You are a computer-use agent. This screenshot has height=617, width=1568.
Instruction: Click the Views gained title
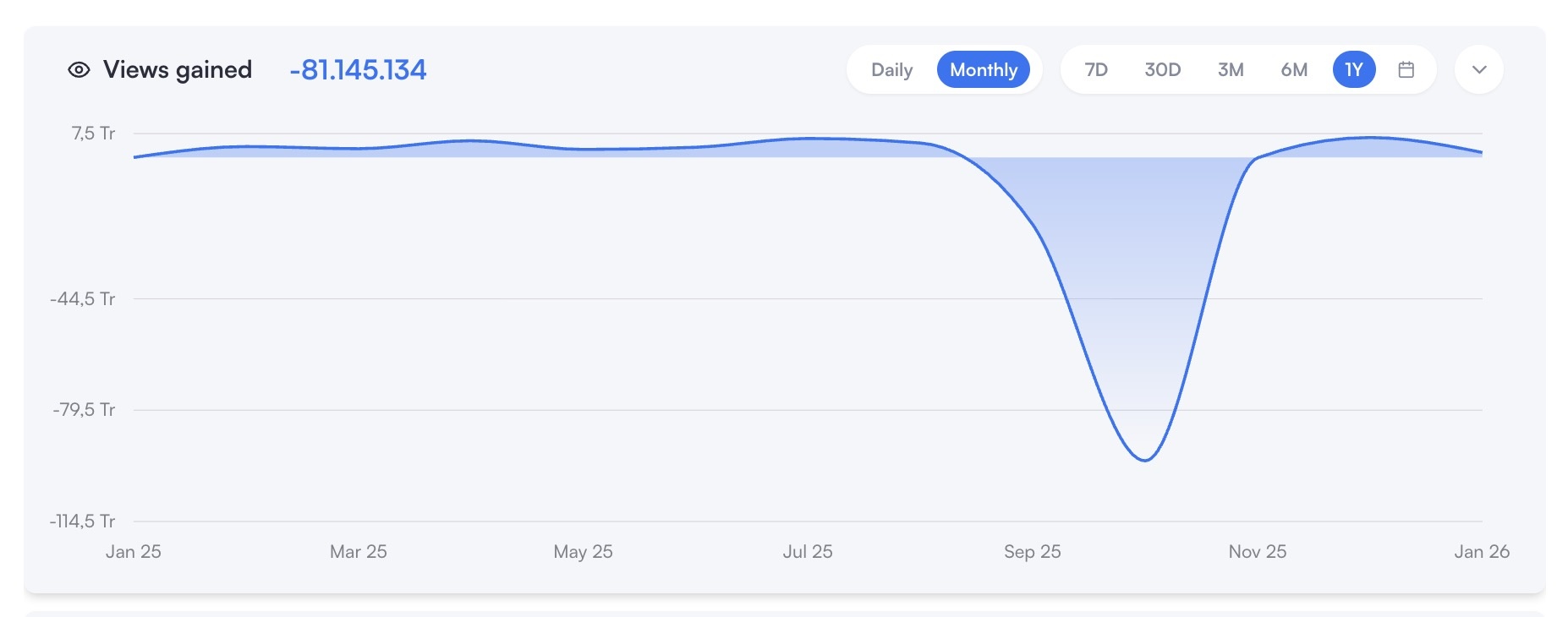pyautogui.click(x=178, y=70)
